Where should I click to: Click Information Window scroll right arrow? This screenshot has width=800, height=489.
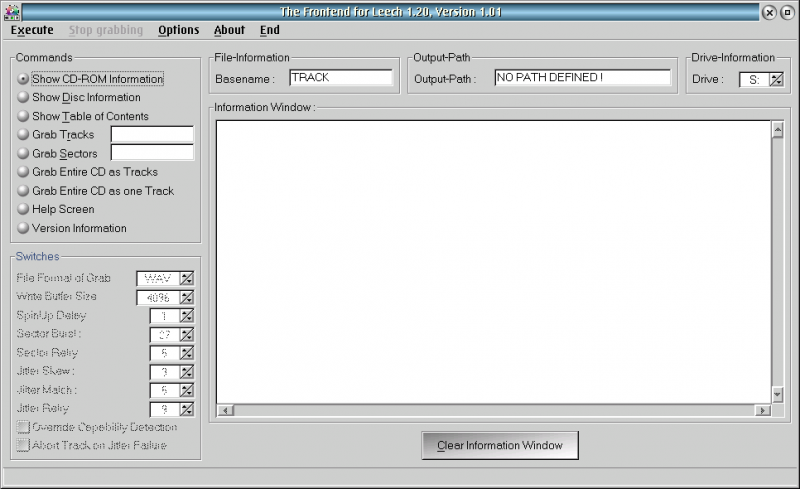tap(763, 410)
